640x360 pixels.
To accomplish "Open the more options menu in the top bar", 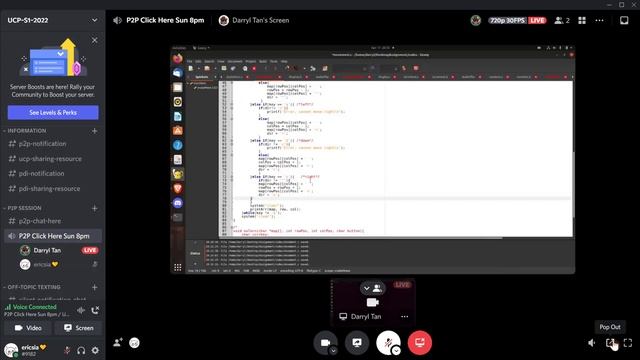I will pyautogui.click(x=599, y=20).
